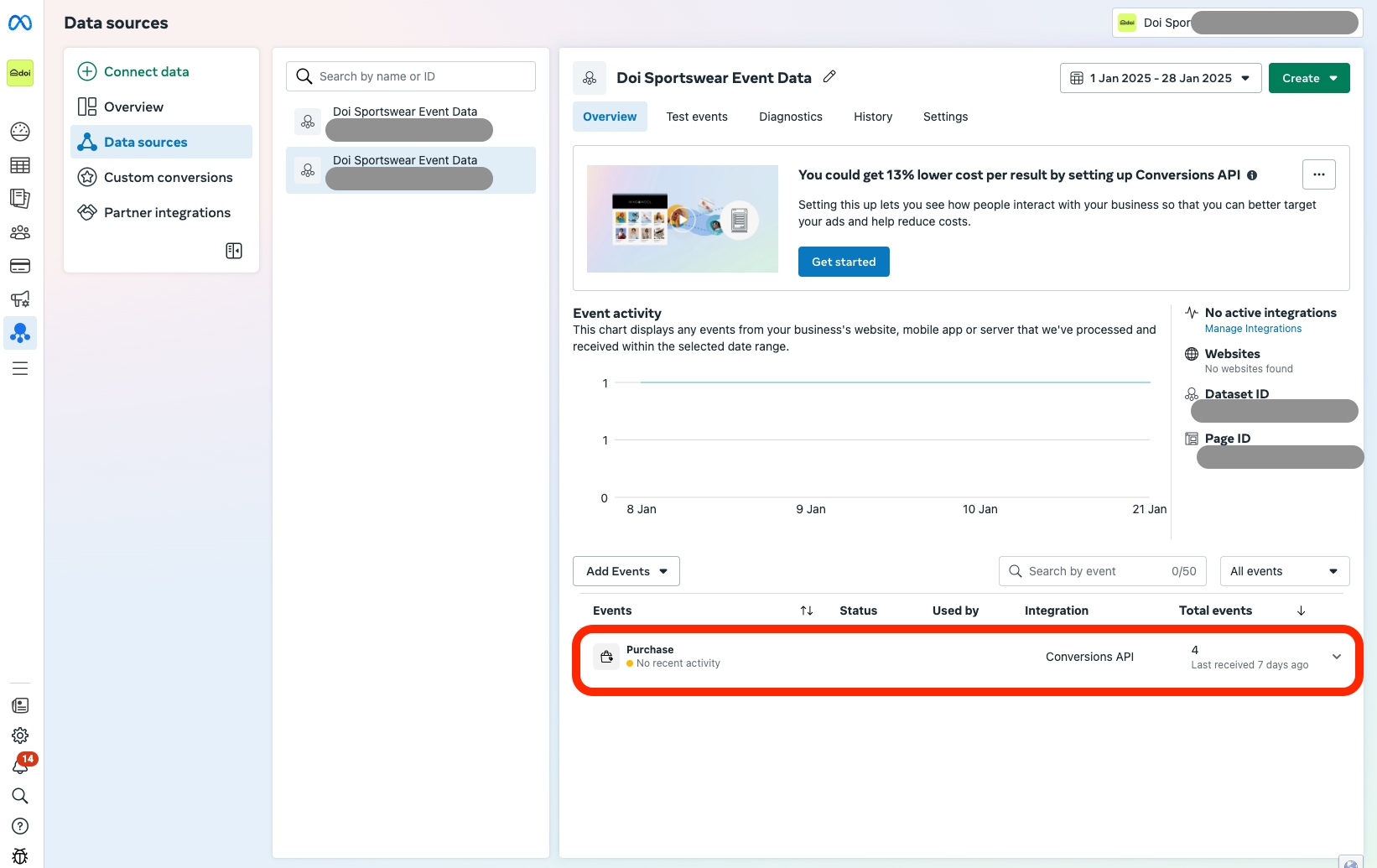Expand the Add Events dropdown
This screenshot has width=1377, height=868.
click(626, 571)
